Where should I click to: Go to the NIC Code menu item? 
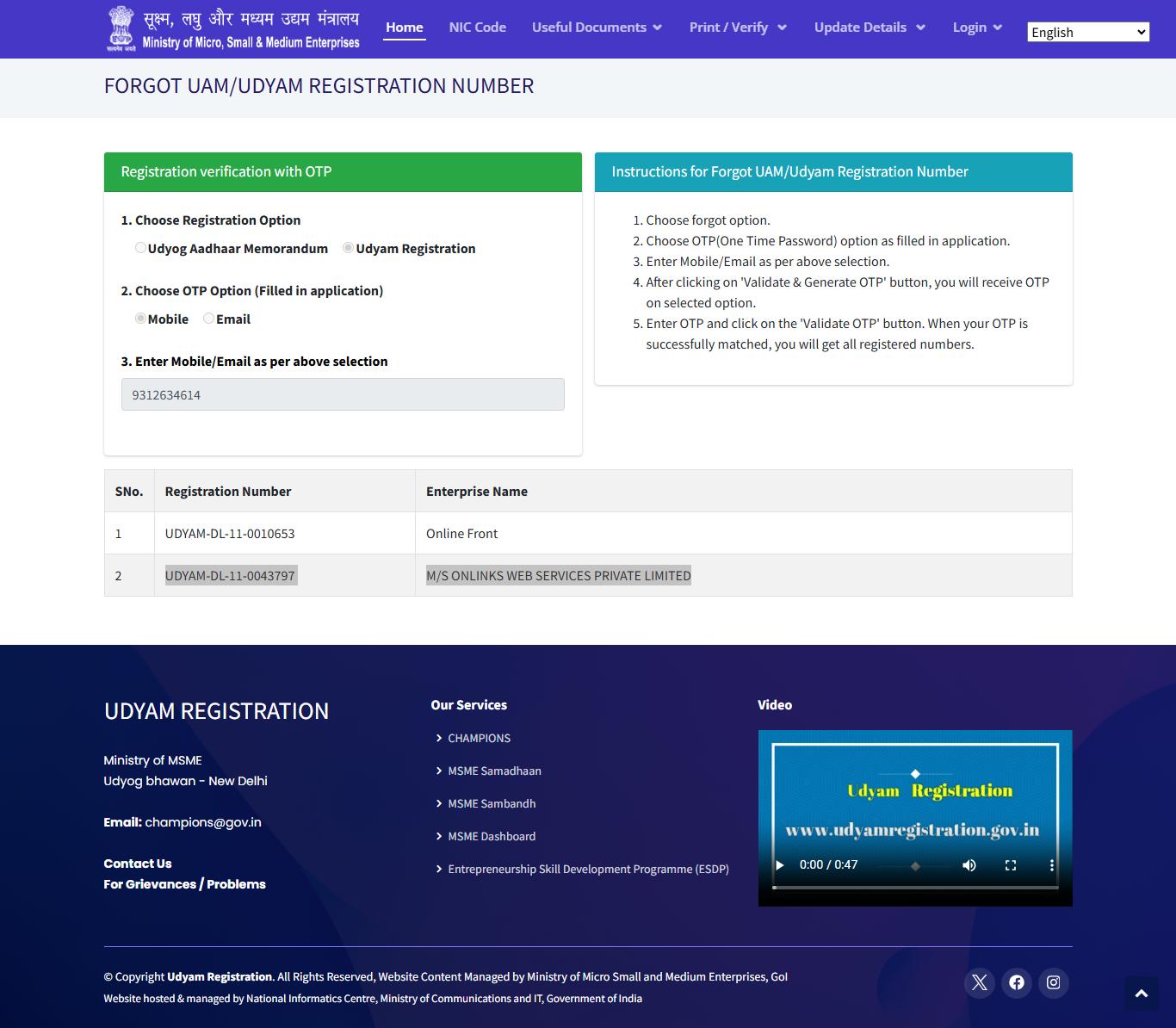pos(478,28)
